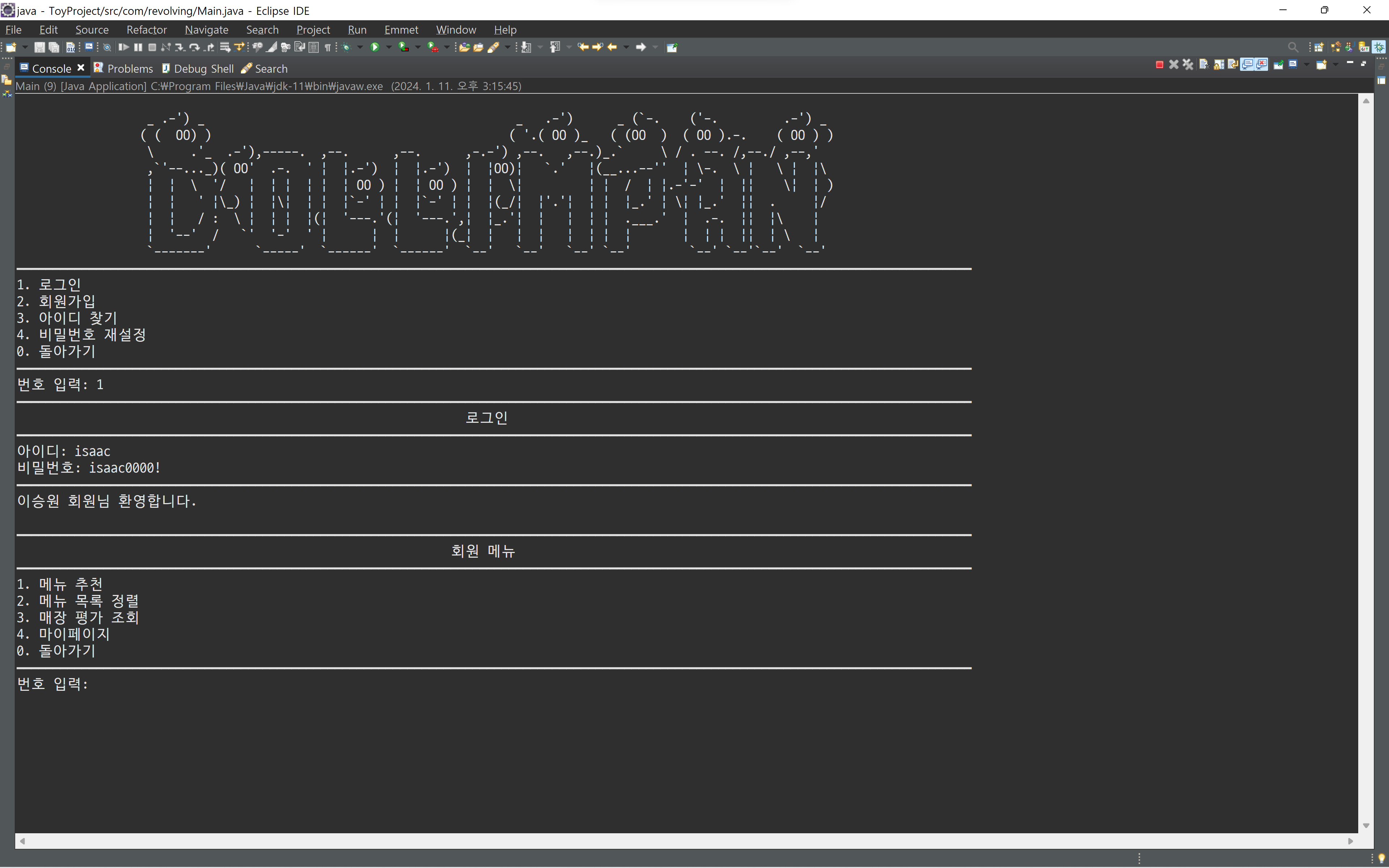Open the Refactor menu

146,29
